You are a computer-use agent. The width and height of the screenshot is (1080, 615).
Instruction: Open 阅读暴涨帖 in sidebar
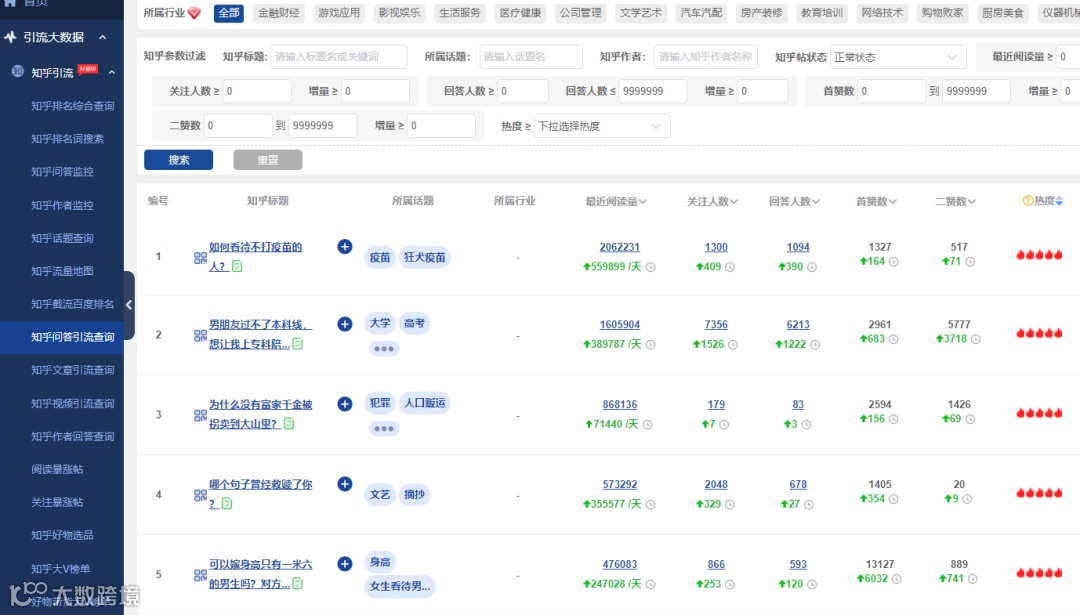click(x=57, y=470)
